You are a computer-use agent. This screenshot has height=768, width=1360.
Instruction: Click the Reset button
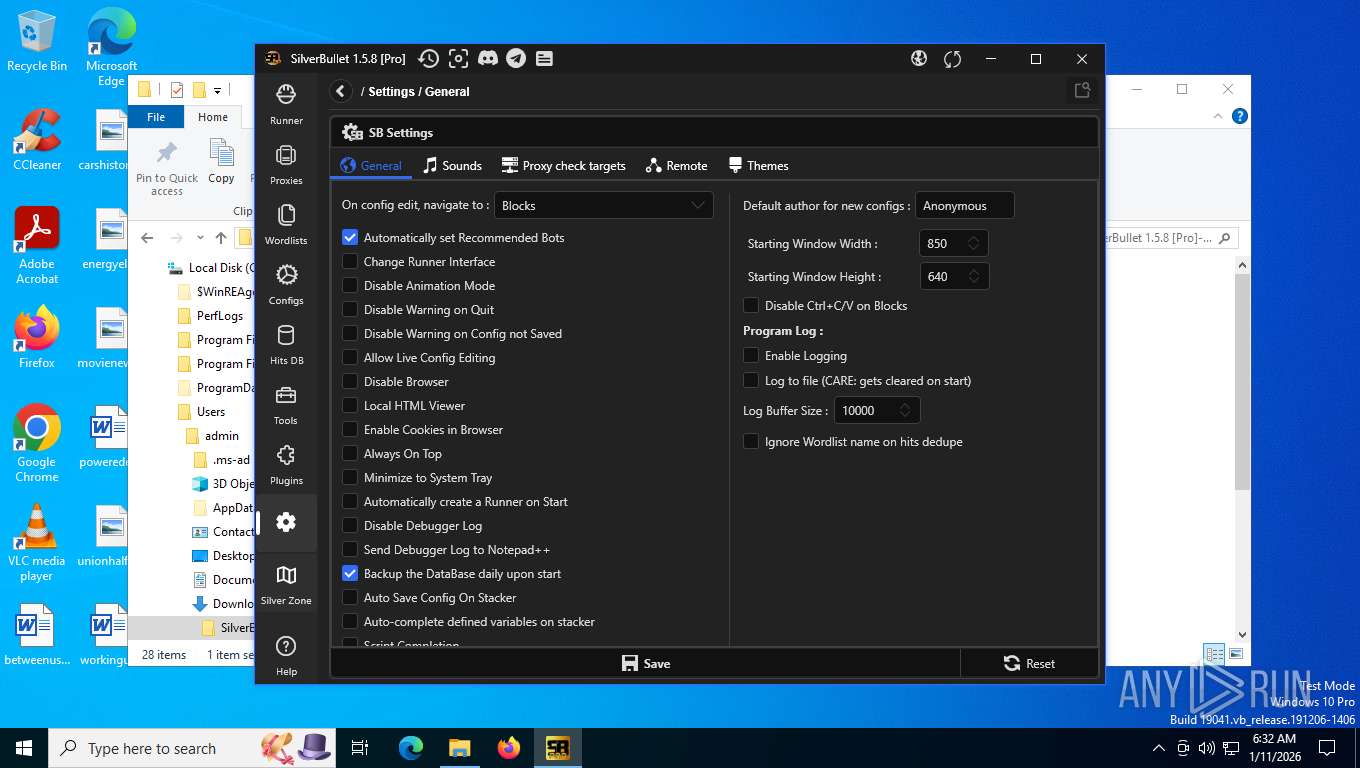[1029, 663]
